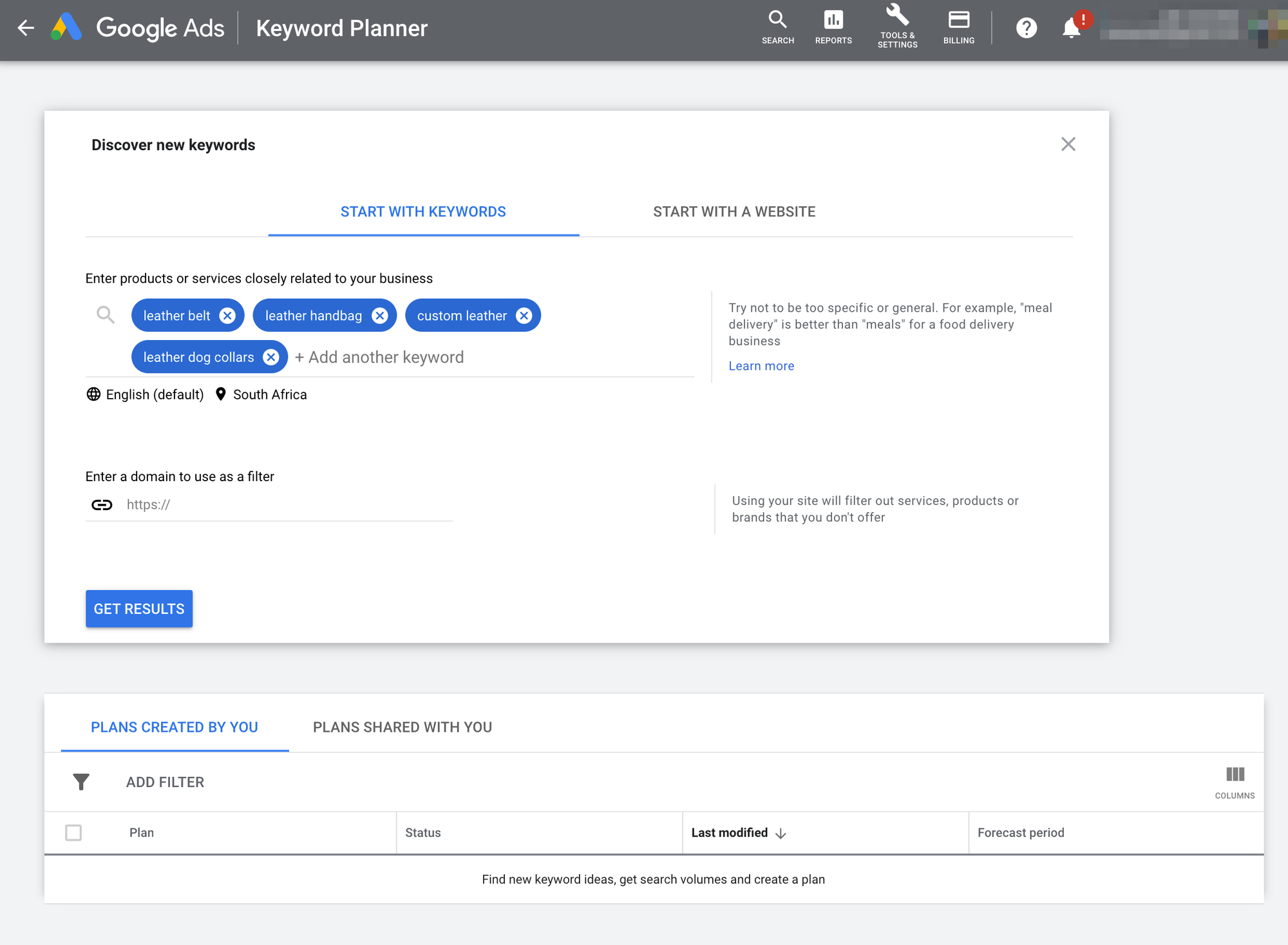The width and height of the screenshot is (1288, 945).
Task: Remove the leather handbag keyword tag
Action: tap(380, 315)
